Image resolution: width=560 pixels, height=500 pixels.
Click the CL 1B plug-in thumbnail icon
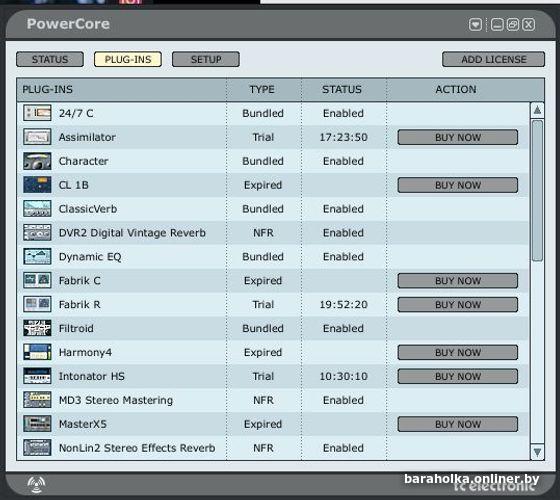(37, 185)
